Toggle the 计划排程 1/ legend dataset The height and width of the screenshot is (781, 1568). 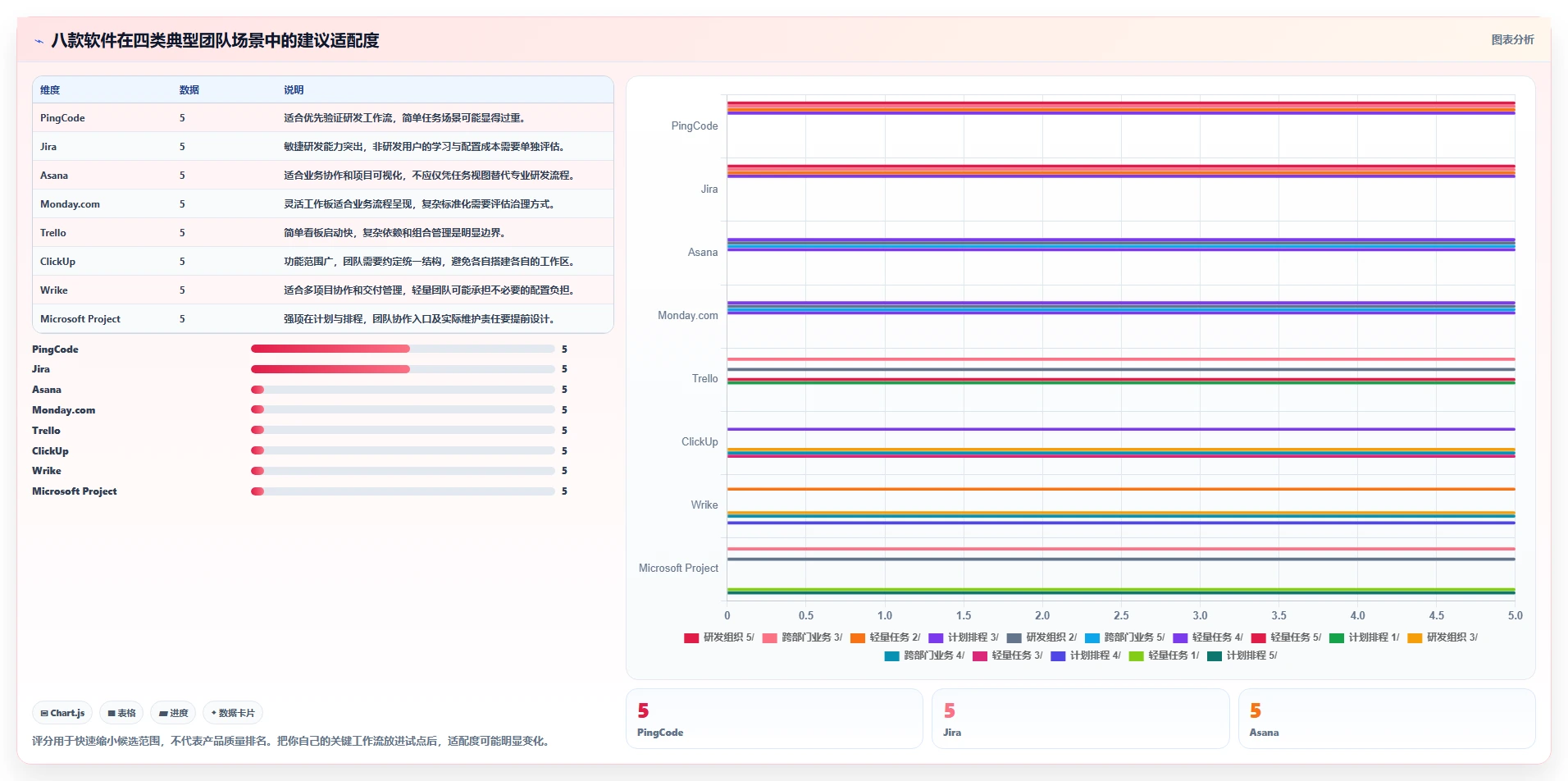[x=1364, y=637]
